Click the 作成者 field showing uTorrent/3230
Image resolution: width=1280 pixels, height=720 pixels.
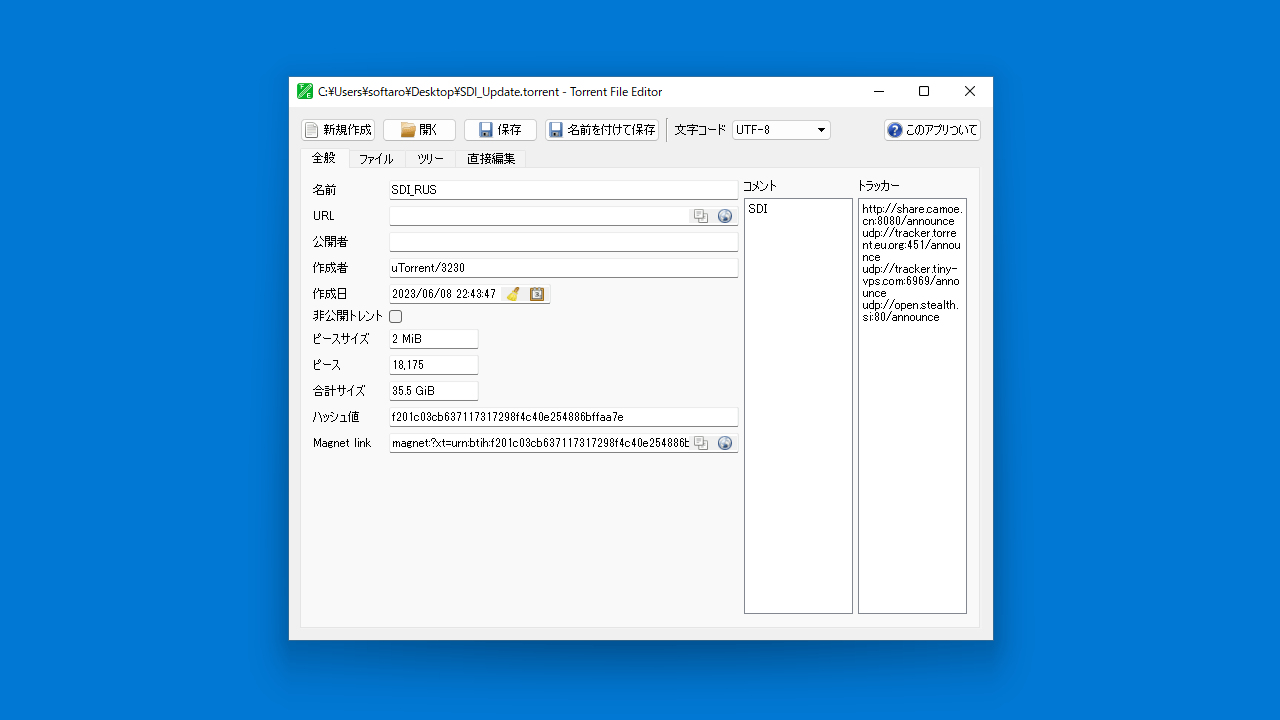564,268
